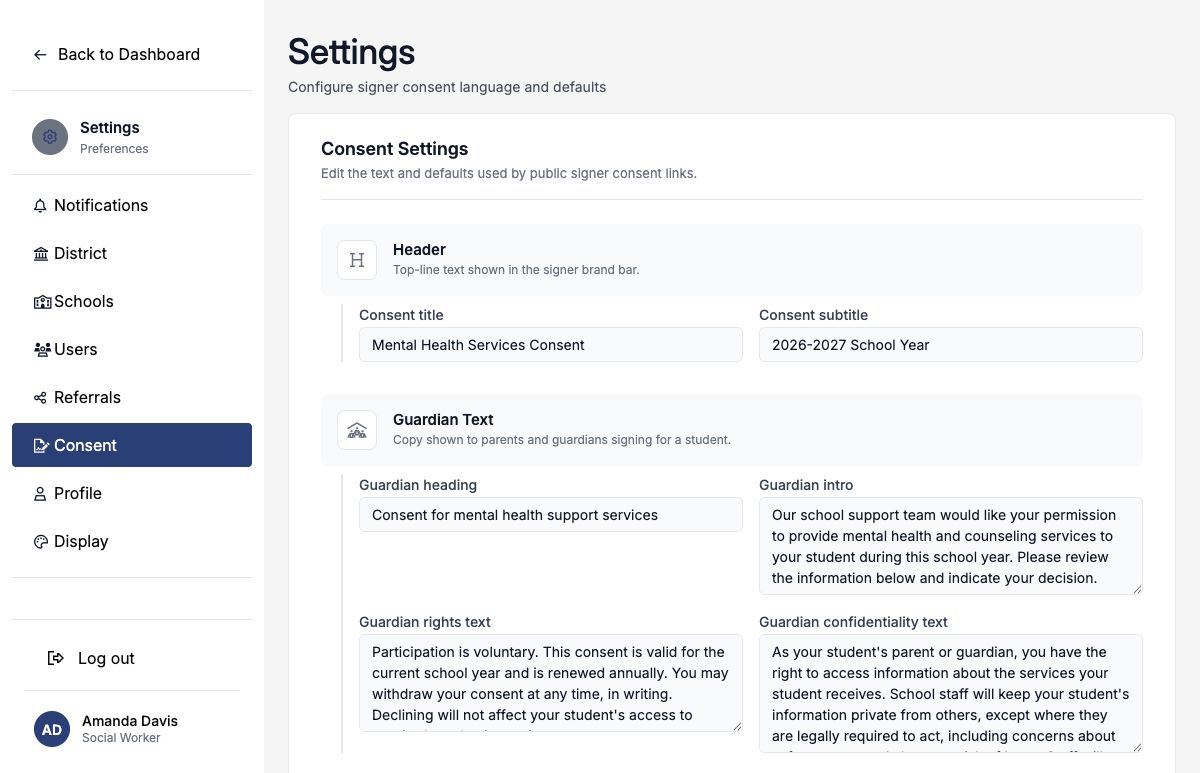Click the Guardian confidentiality text label

click(x=853, y=622)
